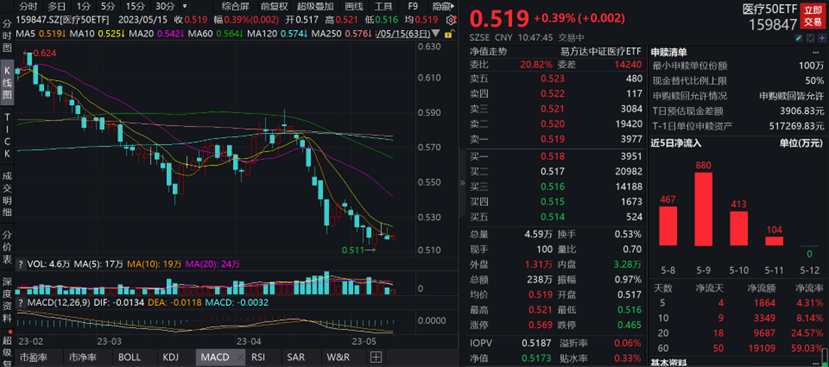829x367 pixels.
Task: Select the 15分 period
Action: [135, 6]
